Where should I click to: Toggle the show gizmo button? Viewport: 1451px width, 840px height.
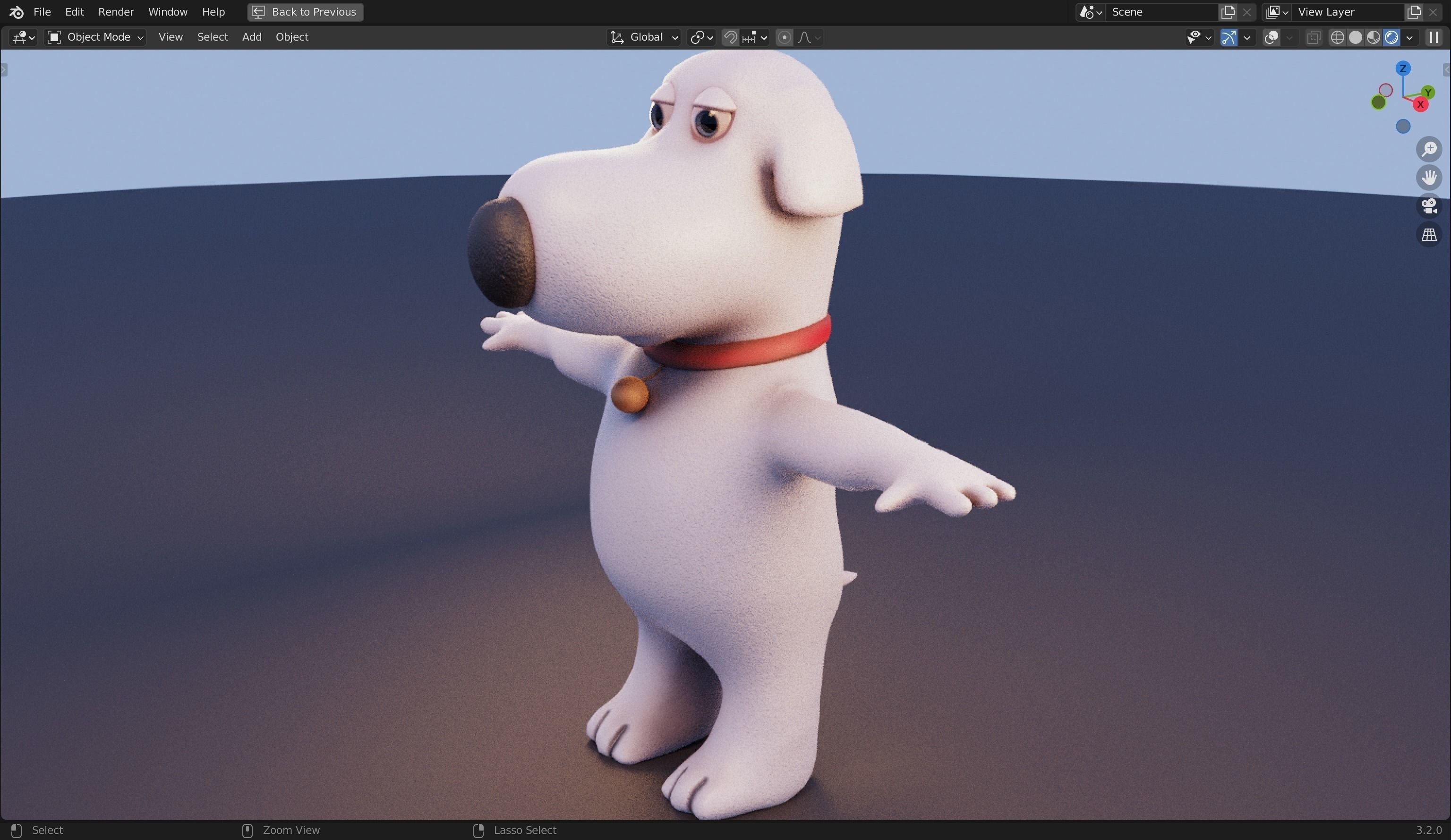point(1229,37)
